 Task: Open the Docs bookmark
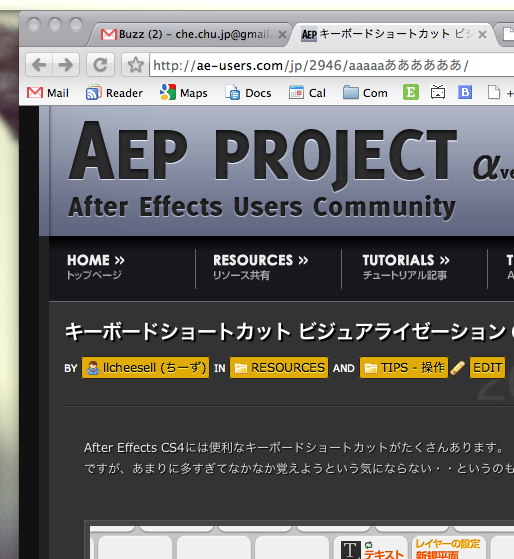coord(248,93)
